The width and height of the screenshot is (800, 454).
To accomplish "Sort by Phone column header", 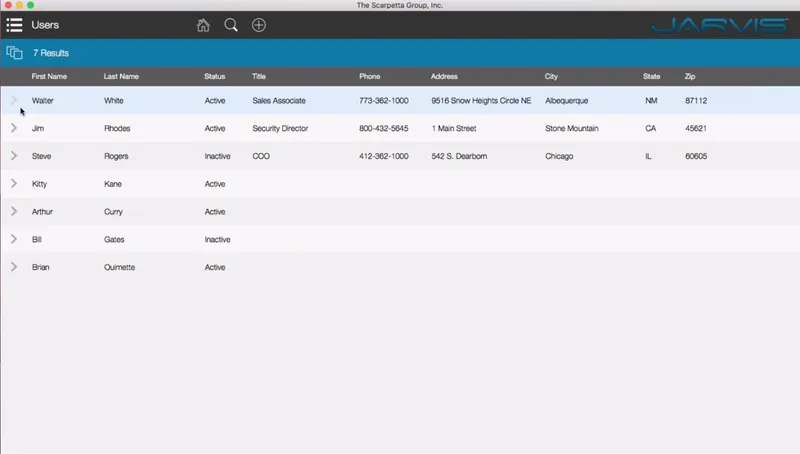I will click(x=369, y=77).
